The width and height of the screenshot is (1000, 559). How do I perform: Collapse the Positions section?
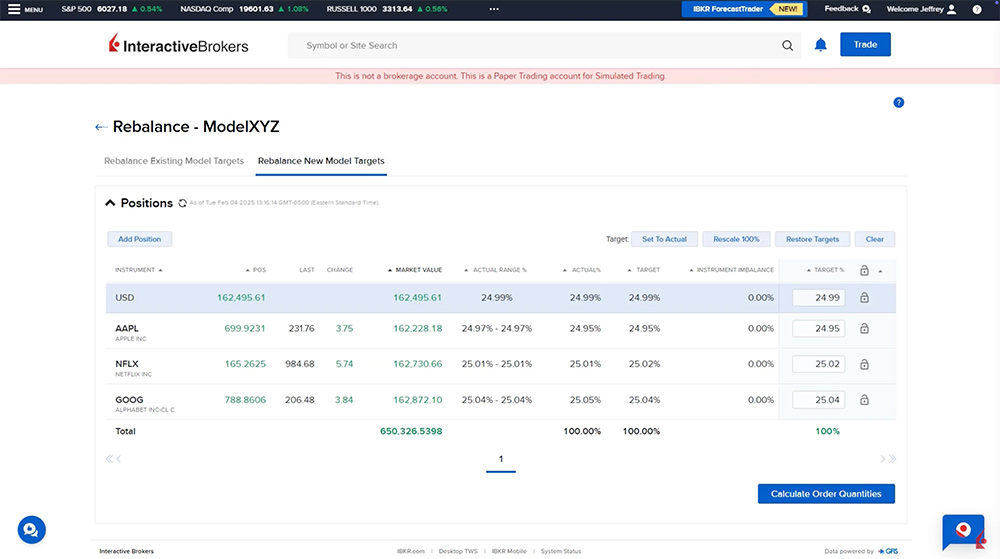coord(110,203)
